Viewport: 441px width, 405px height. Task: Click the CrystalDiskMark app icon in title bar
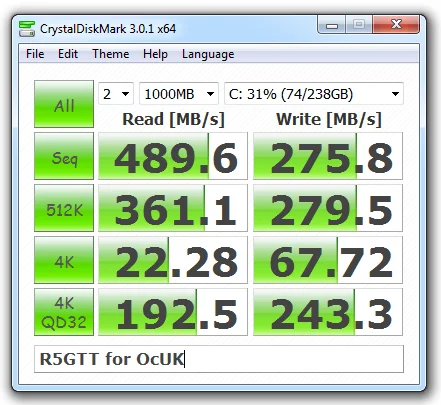27,29
